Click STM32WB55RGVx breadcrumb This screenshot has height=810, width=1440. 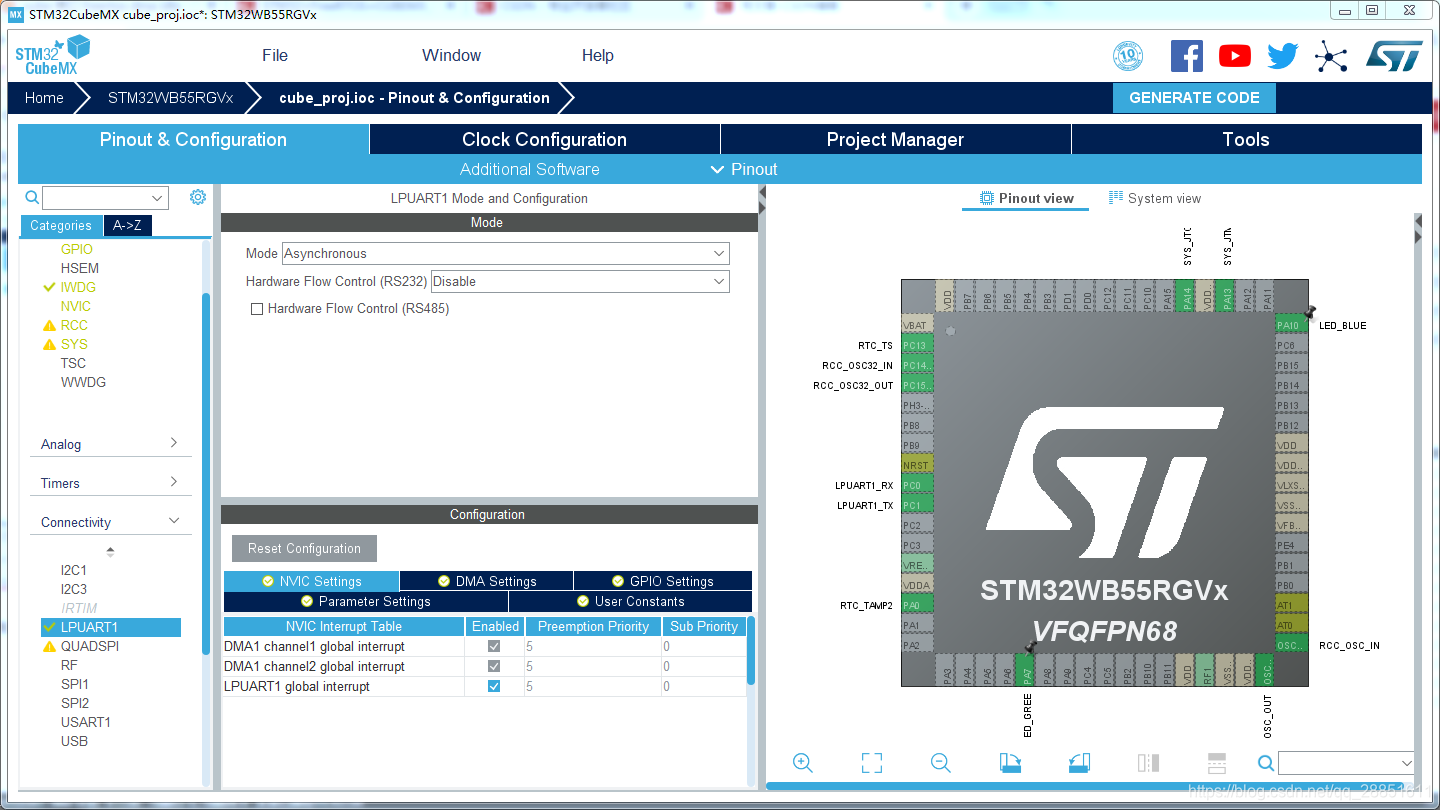coord(170,98)
